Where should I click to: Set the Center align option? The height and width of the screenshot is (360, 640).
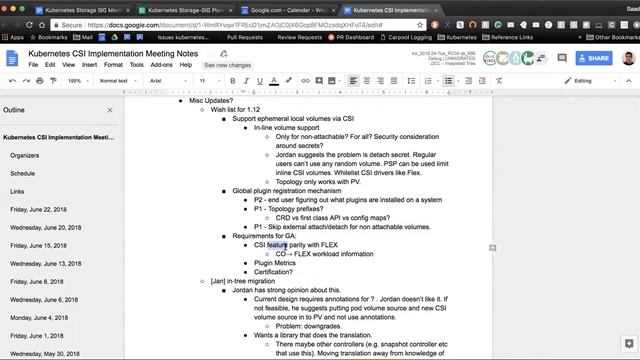click(x=367, y=81)
